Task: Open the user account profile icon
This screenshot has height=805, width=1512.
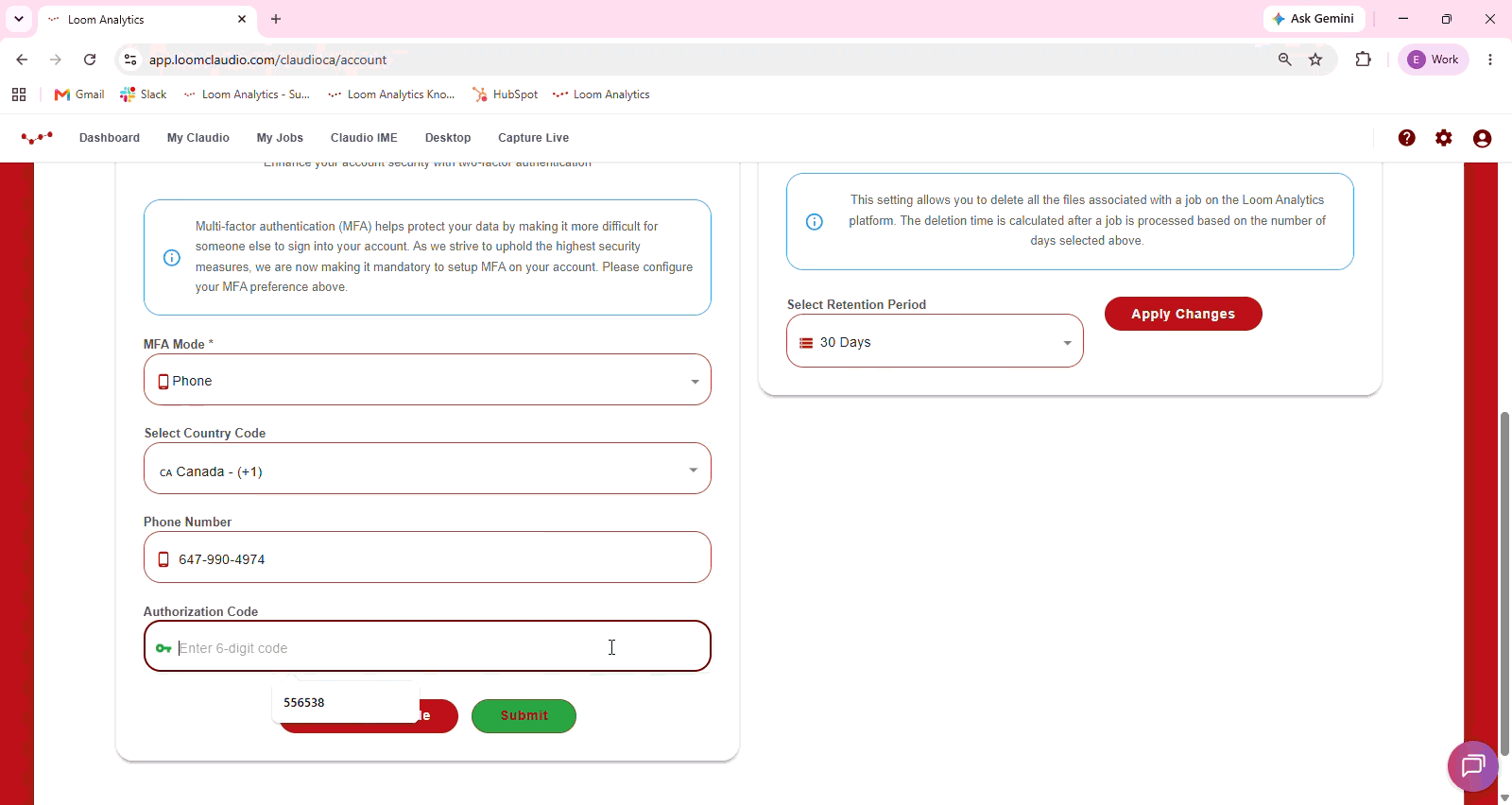Action: coord(1482,138)
